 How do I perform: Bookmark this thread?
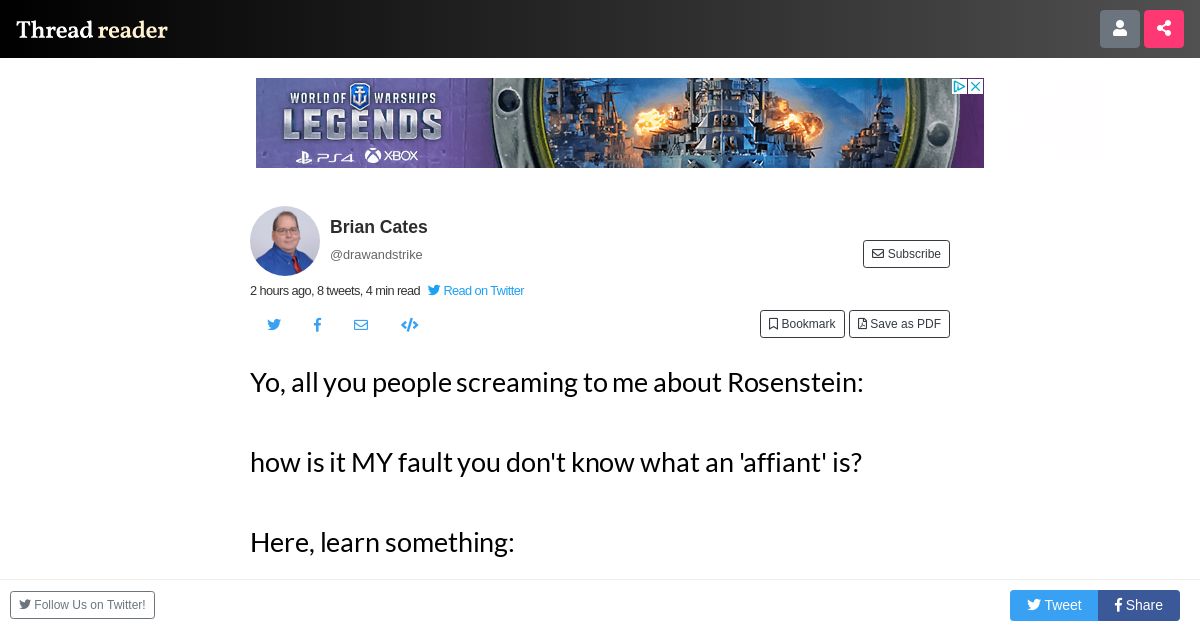802,324
